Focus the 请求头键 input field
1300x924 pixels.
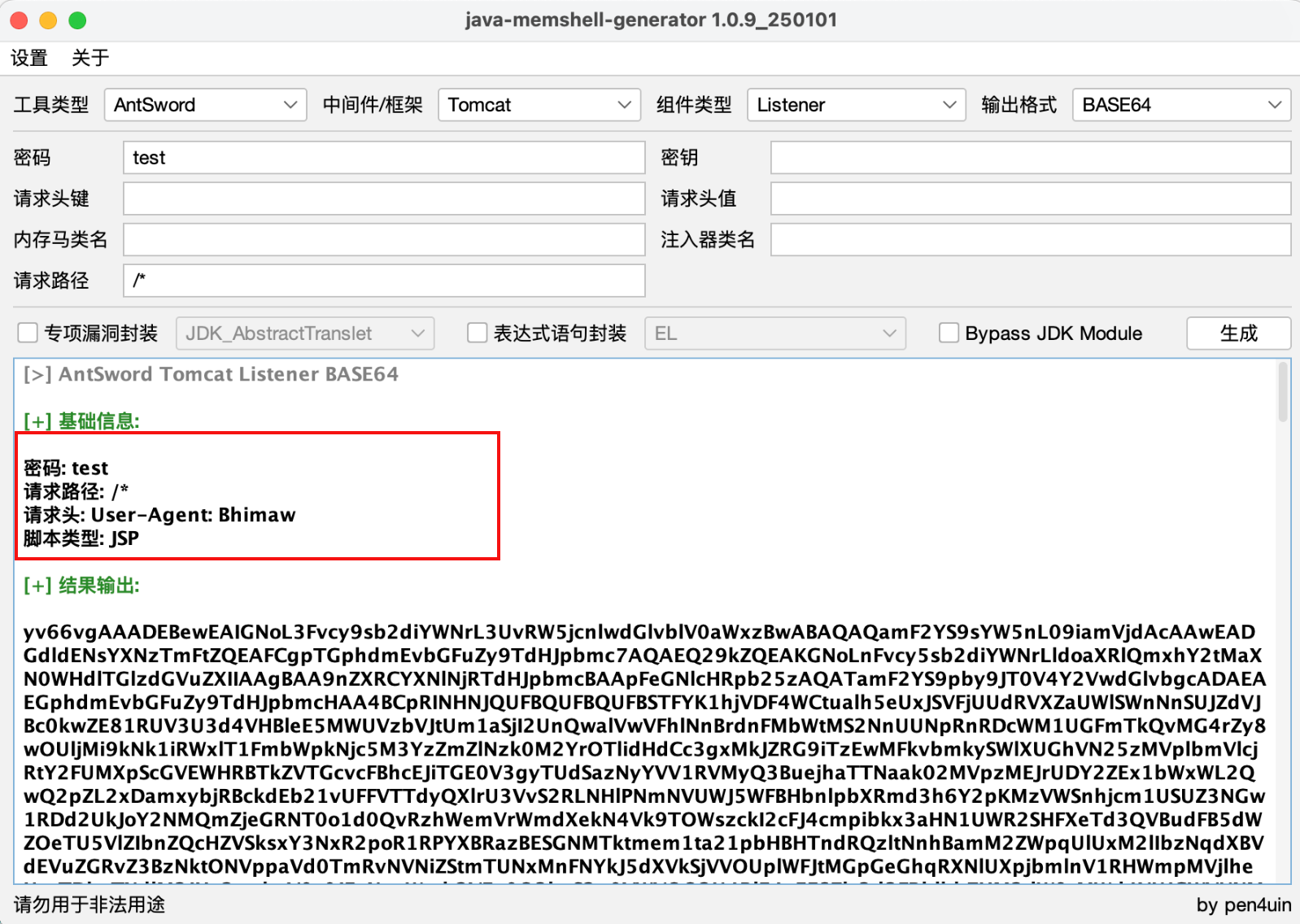(x=384, y=198)
